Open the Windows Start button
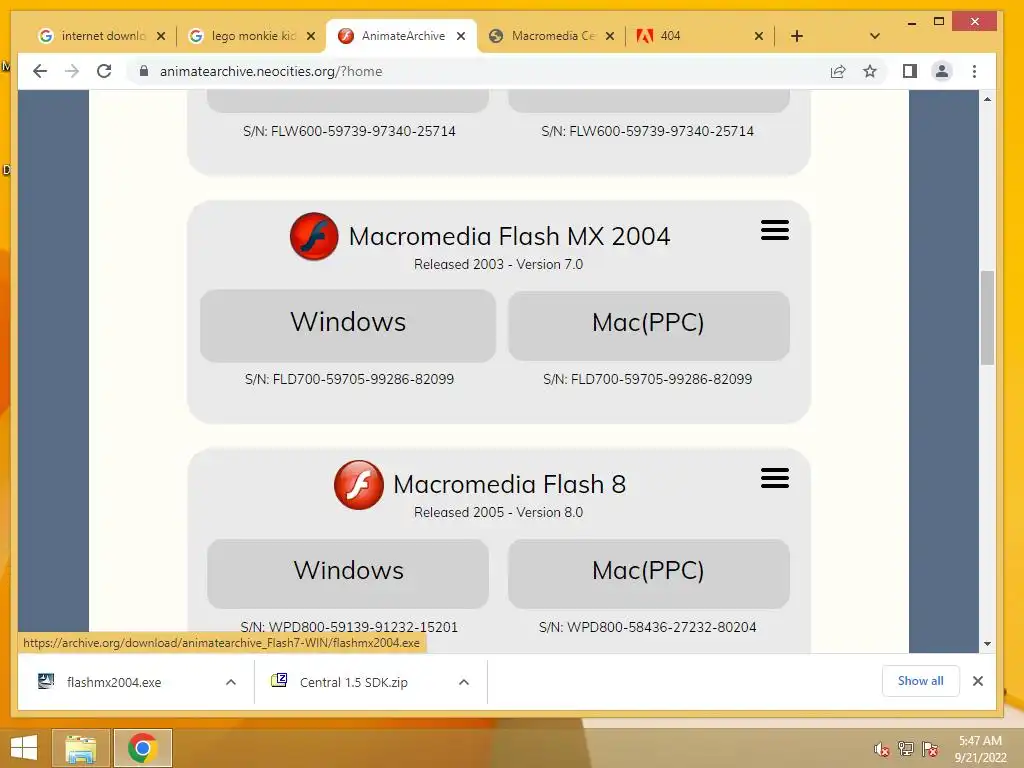This screenshot has height=768, width=1024. pos(24,748)
